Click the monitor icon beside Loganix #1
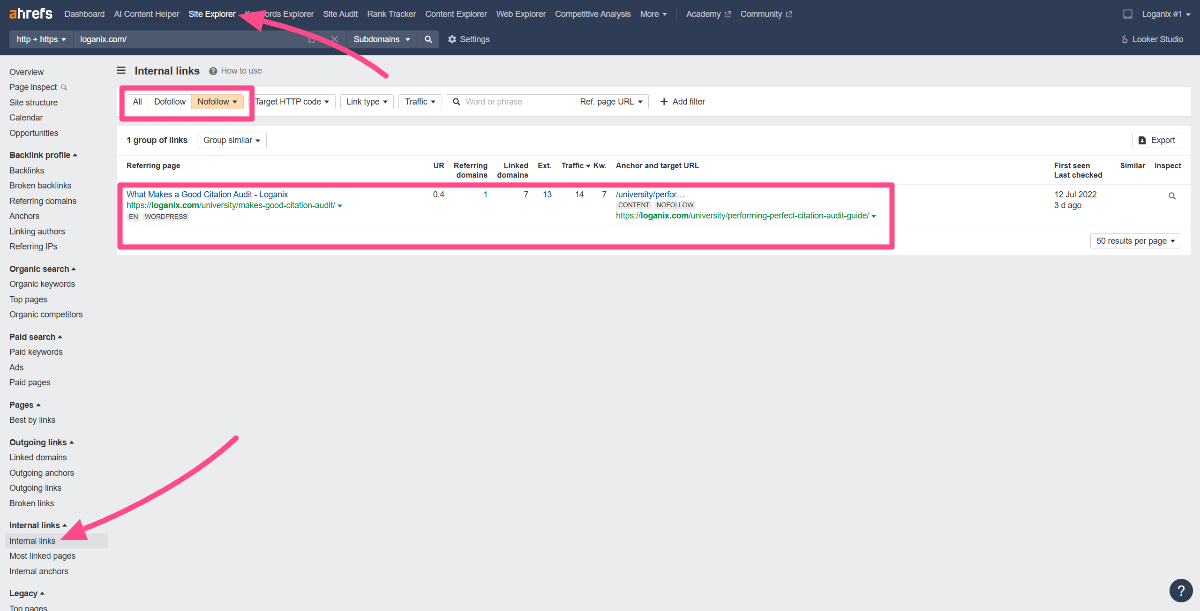The height and width of the screenshot is (611, 1200). pos(1128,14)
